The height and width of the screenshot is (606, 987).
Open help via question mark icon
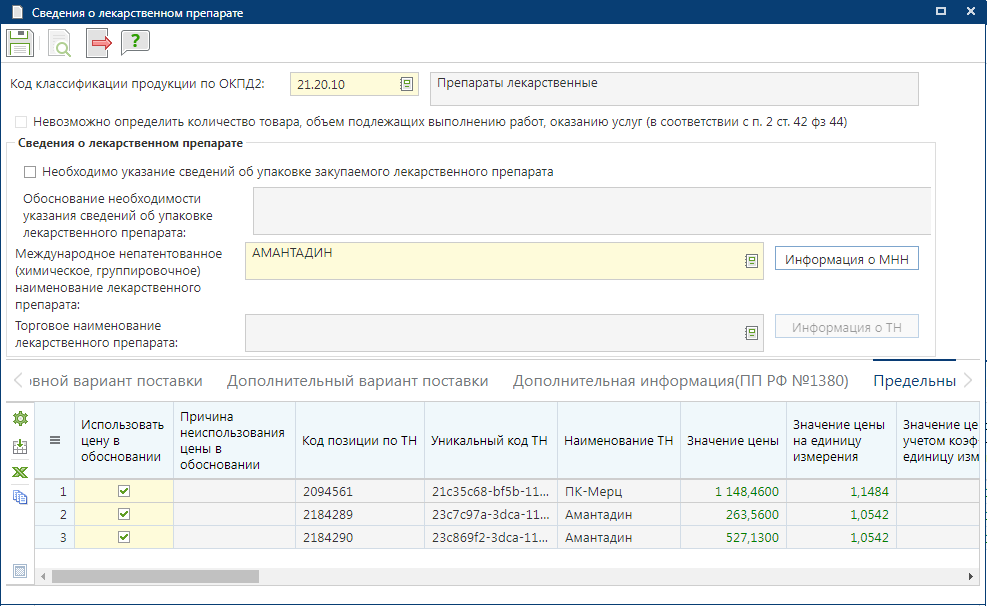135,42
